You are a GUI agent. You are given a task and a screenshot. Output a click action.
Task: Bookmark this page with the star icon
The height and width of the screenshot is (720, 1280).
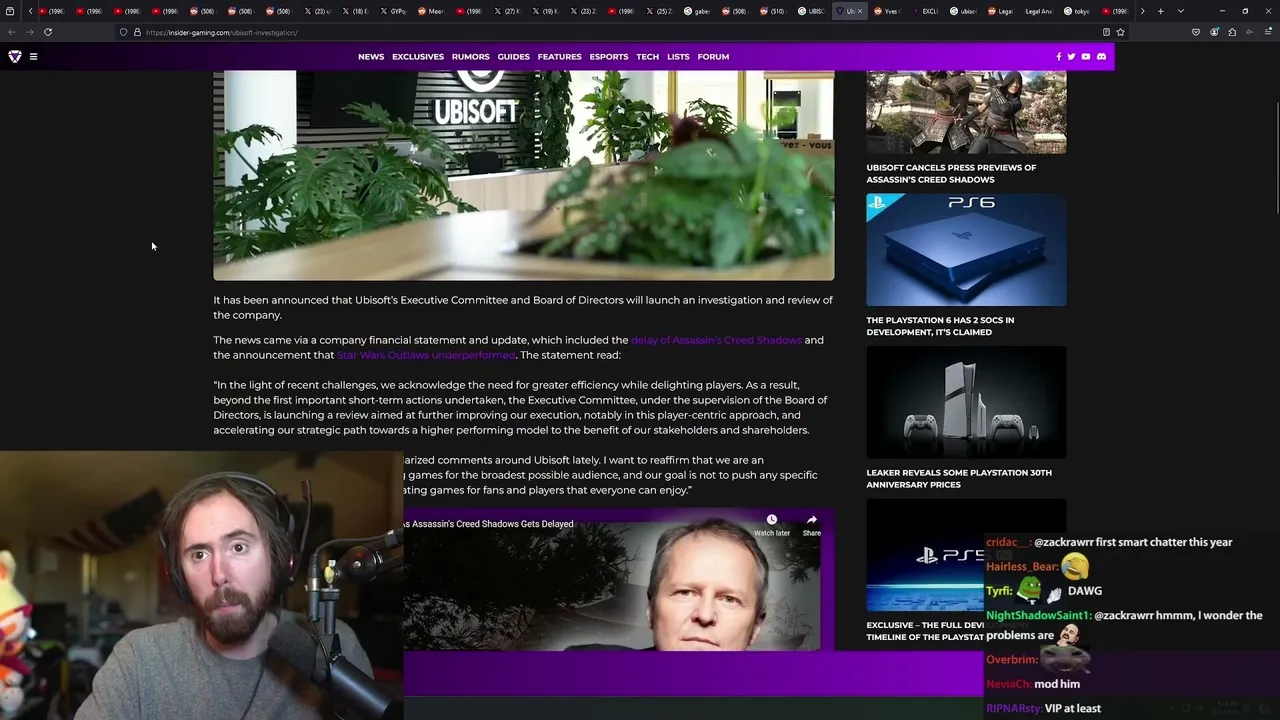point(1120,32)
